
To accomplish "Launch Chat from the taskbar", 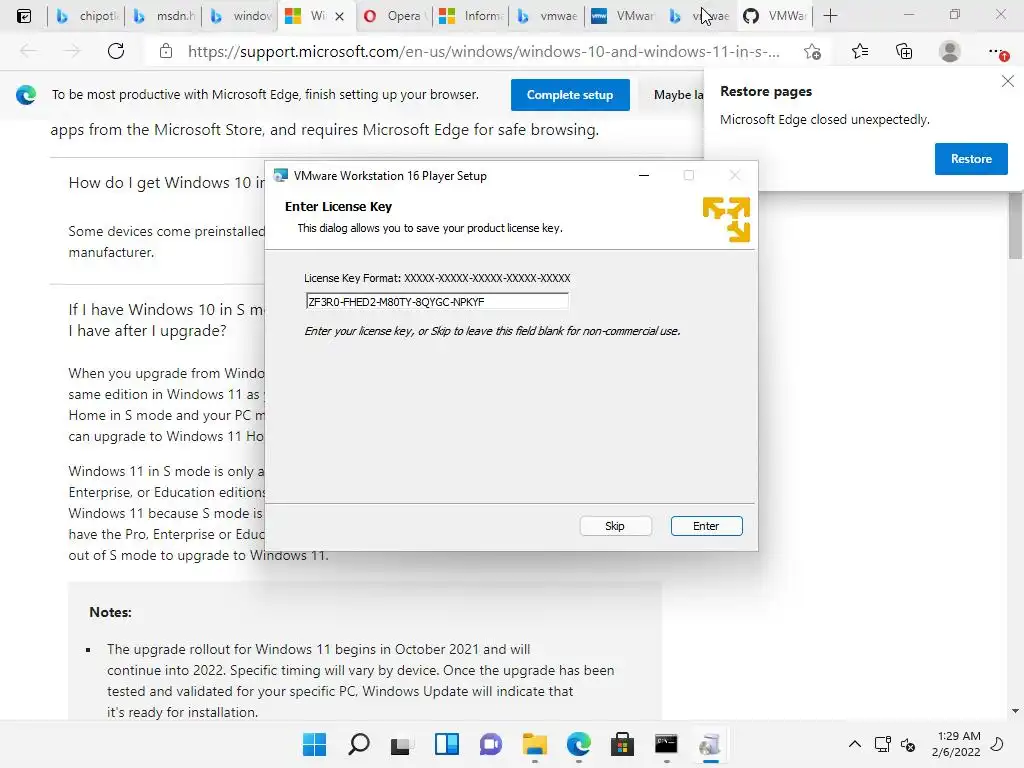I will pyautogui.click(x=490, y=744).
